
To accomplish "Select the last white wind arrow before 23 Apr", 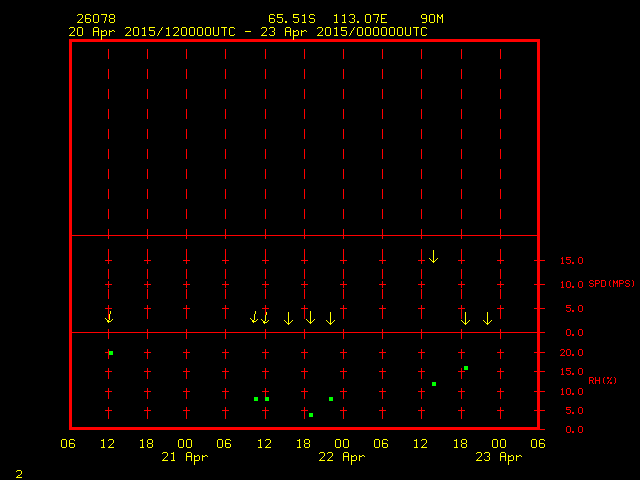I will coord(487,318).
